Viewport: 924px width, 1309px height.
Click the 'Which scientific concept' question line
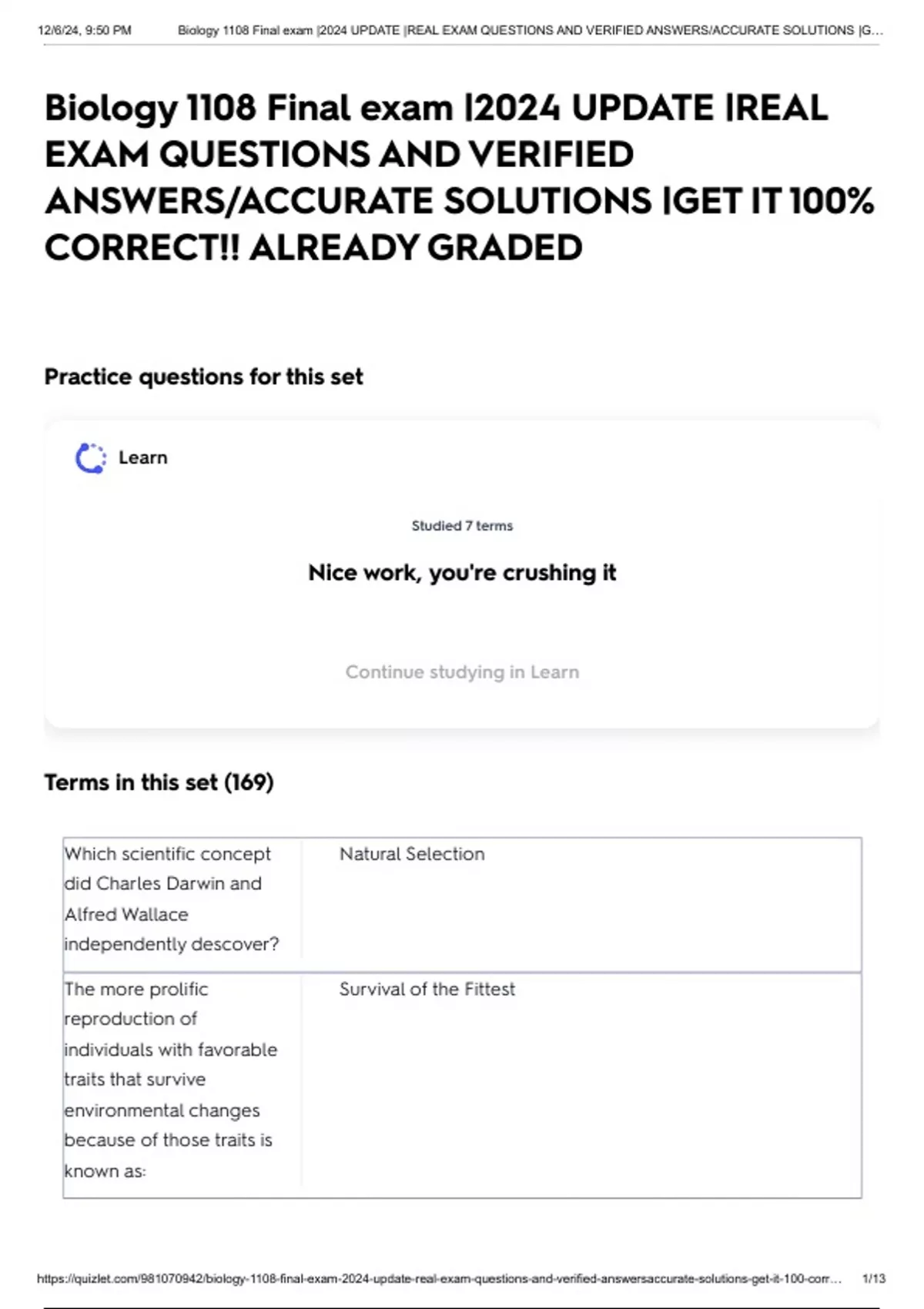167,854
